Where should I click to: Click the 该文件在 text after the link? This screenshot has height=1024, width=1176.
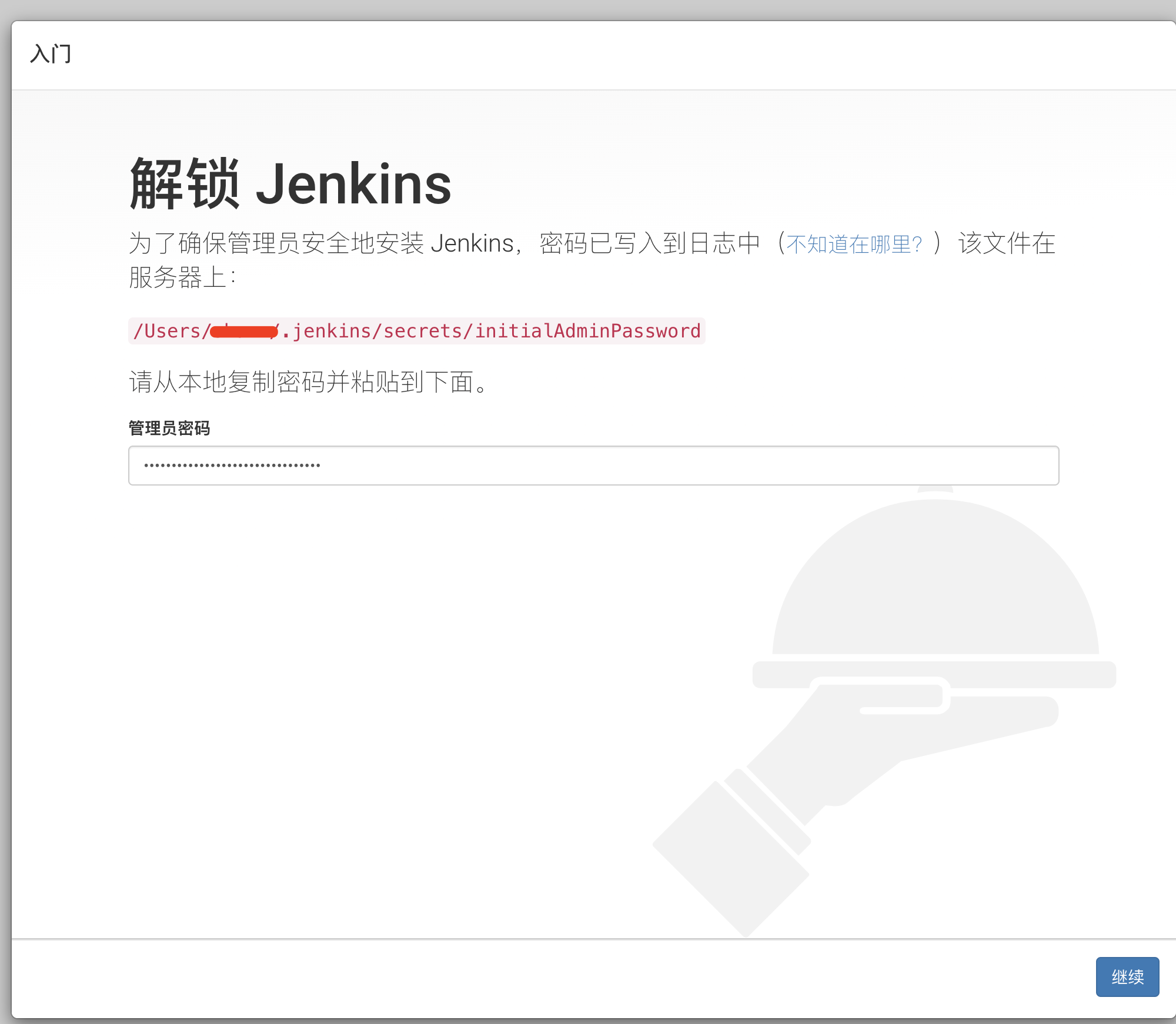(1007, 243)
